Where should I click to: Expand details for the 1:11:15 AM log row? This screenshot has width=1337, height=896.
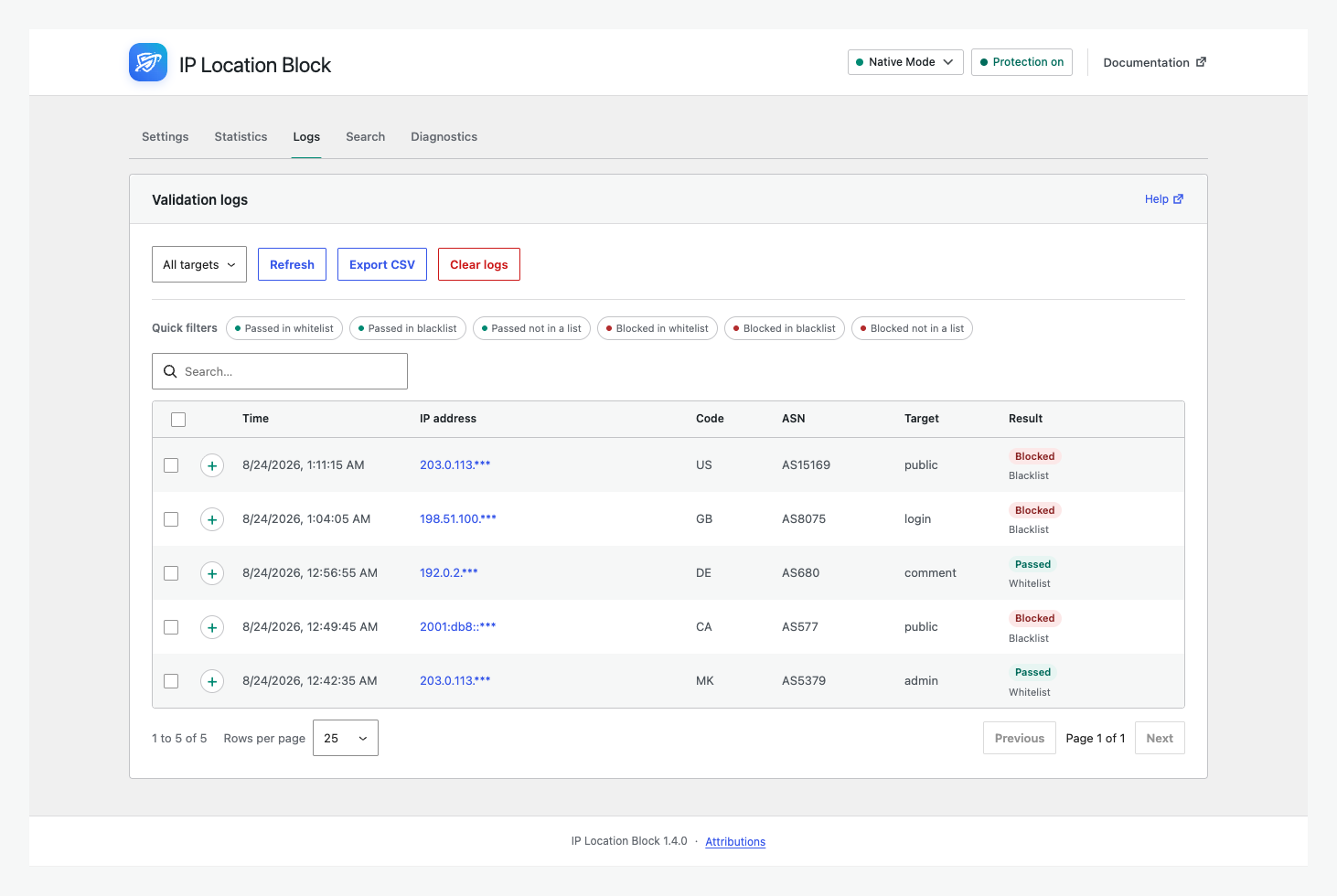[x=212, y=465]
